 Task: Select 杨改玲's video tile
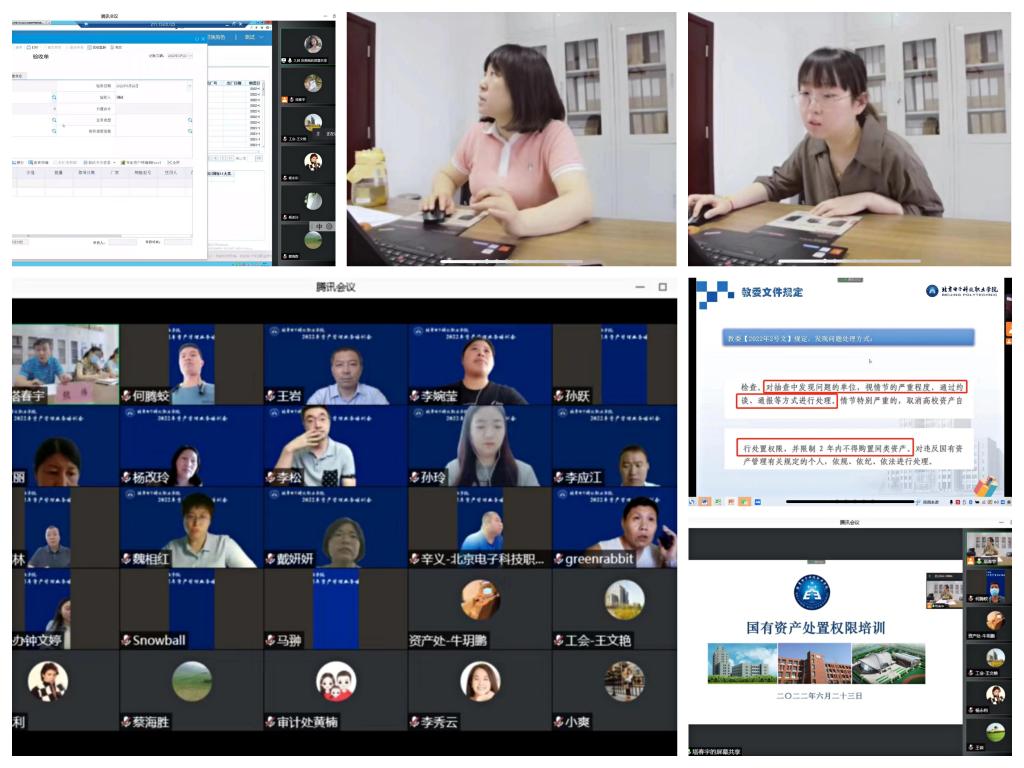pyautogui.click(x=192, y=446)
